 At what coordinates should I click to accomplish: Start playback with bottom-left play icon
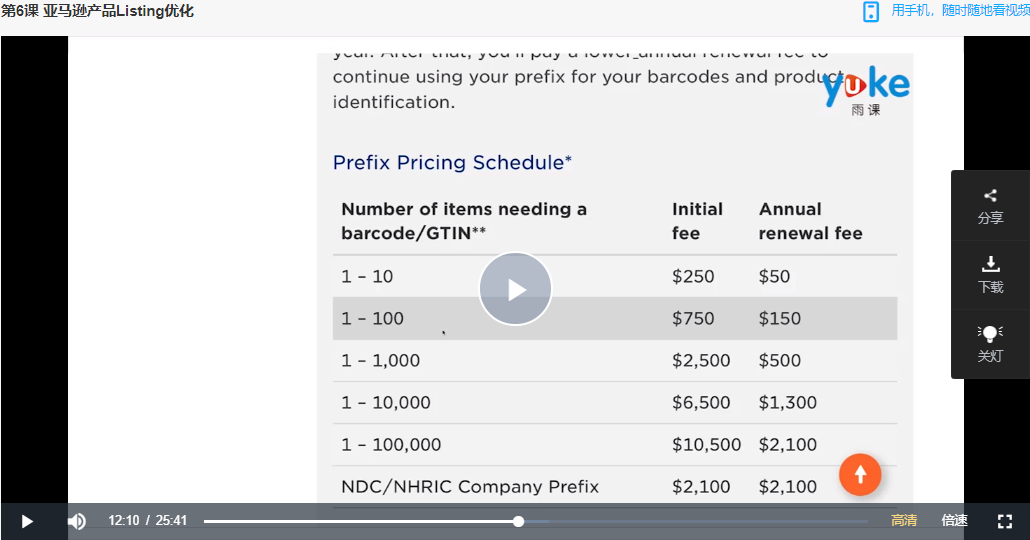coord(27,522)
